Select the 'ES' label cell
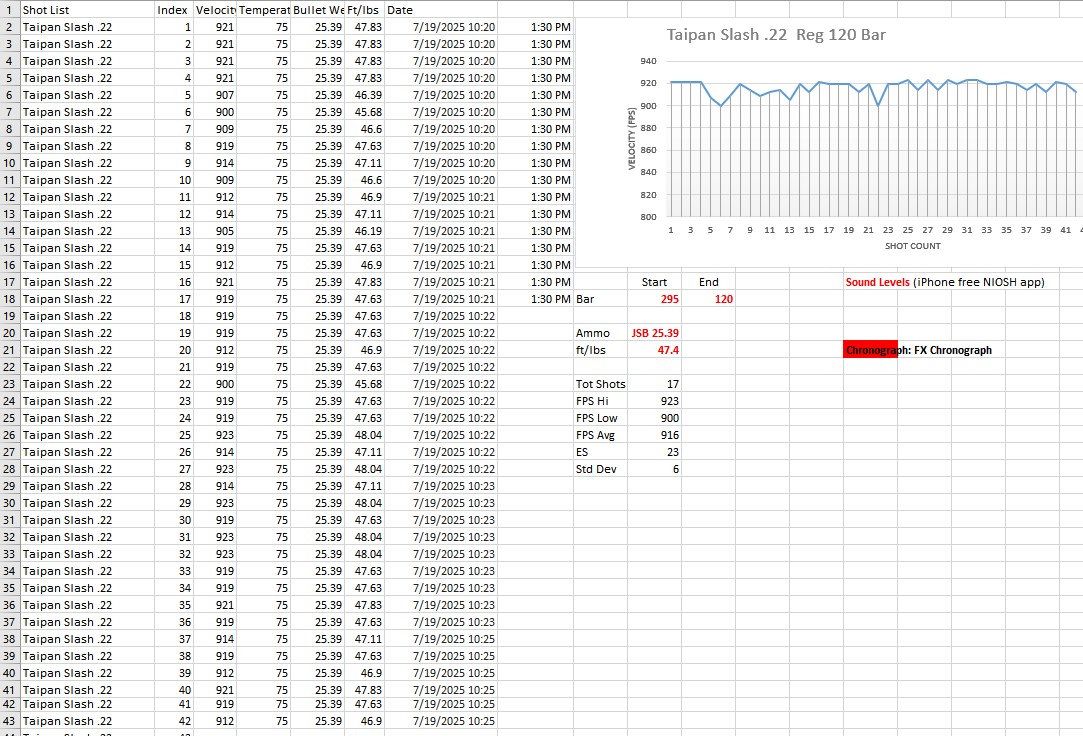Screen dimensions: 1083x736 point(600,452)
